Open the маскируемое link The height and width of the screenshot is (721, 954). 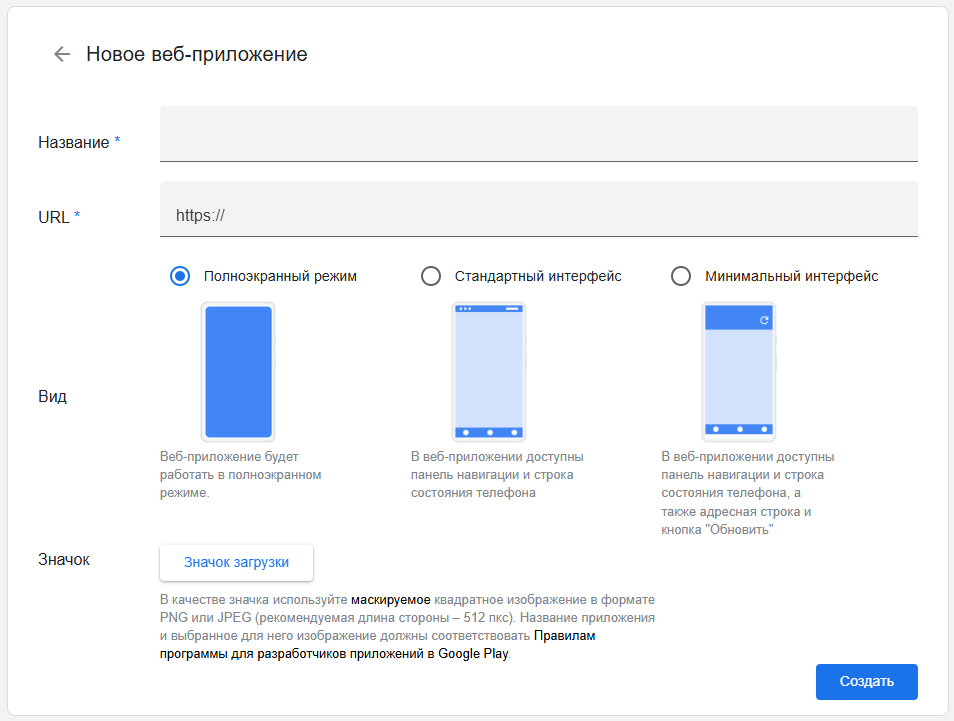(x=390, y=600)
